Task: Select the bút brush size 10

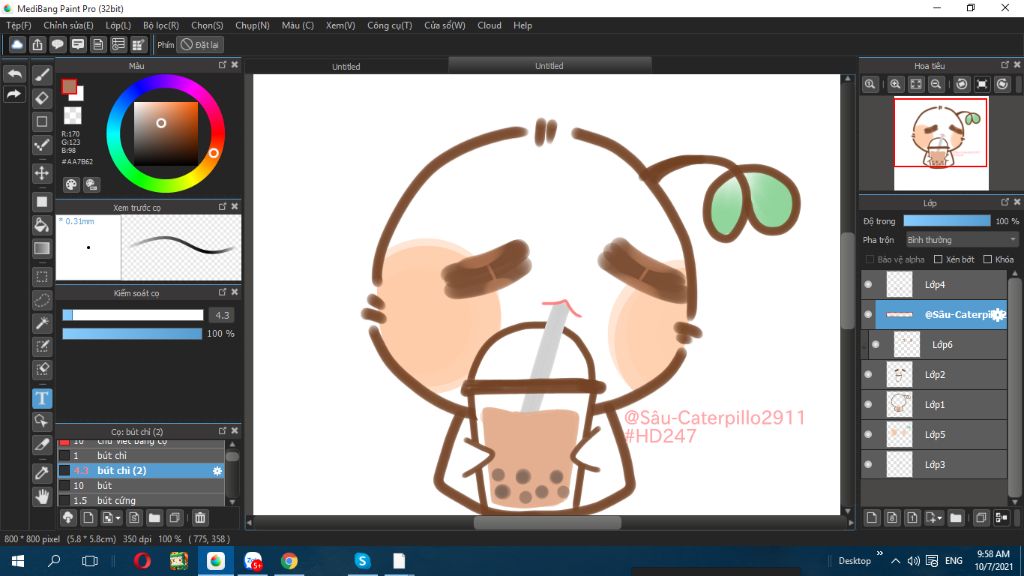Action: coord(142,485)
